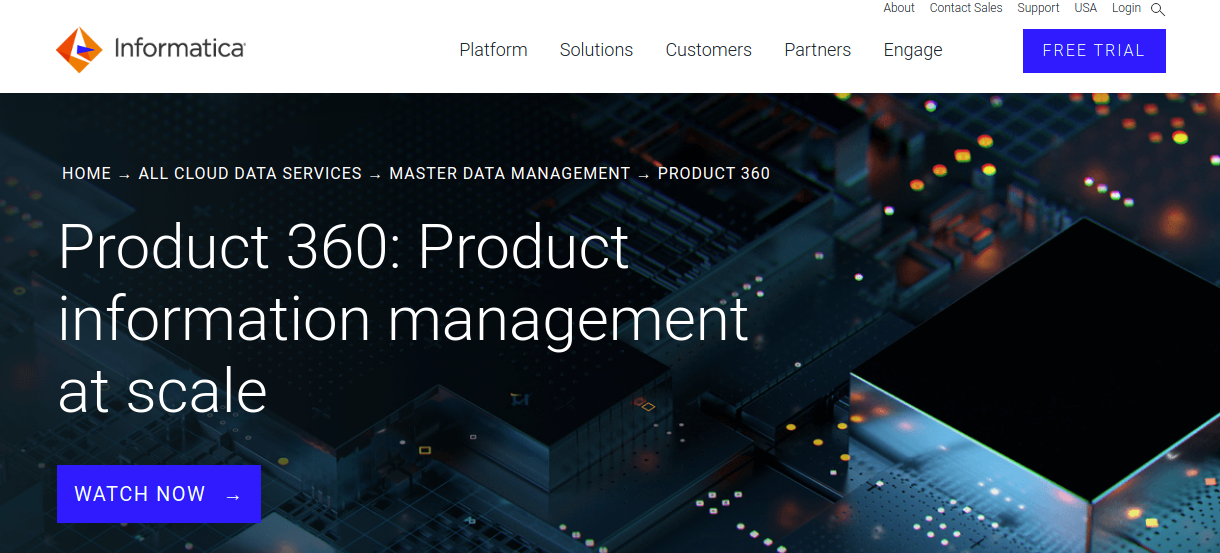Open the Engage menu
The height and width of the screenshot is (553, 1220).
pyautogui.click(x=913, y=50)
